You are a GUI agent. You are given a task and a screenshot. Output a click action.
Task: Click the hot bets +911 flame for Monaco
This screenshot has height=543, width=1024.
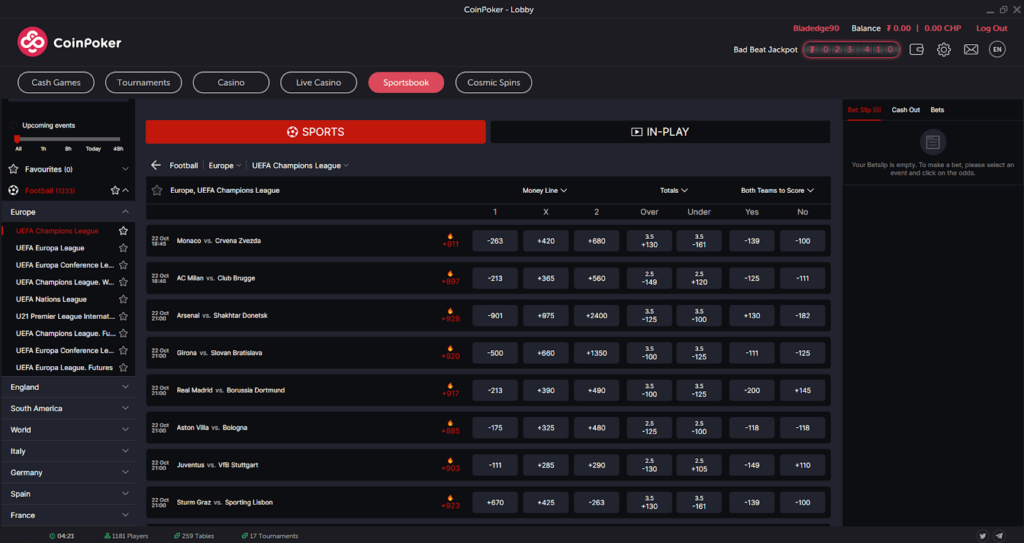450,240
